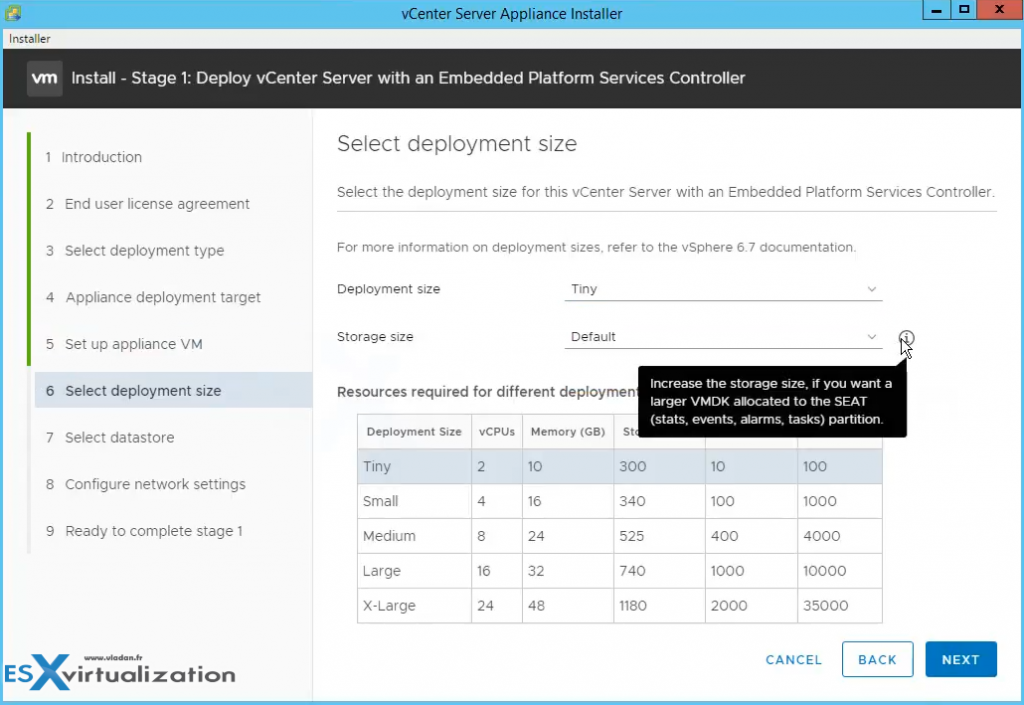The image size is (1024, 705).
Task: Open the Installer menu
Action: pos(29,38)
